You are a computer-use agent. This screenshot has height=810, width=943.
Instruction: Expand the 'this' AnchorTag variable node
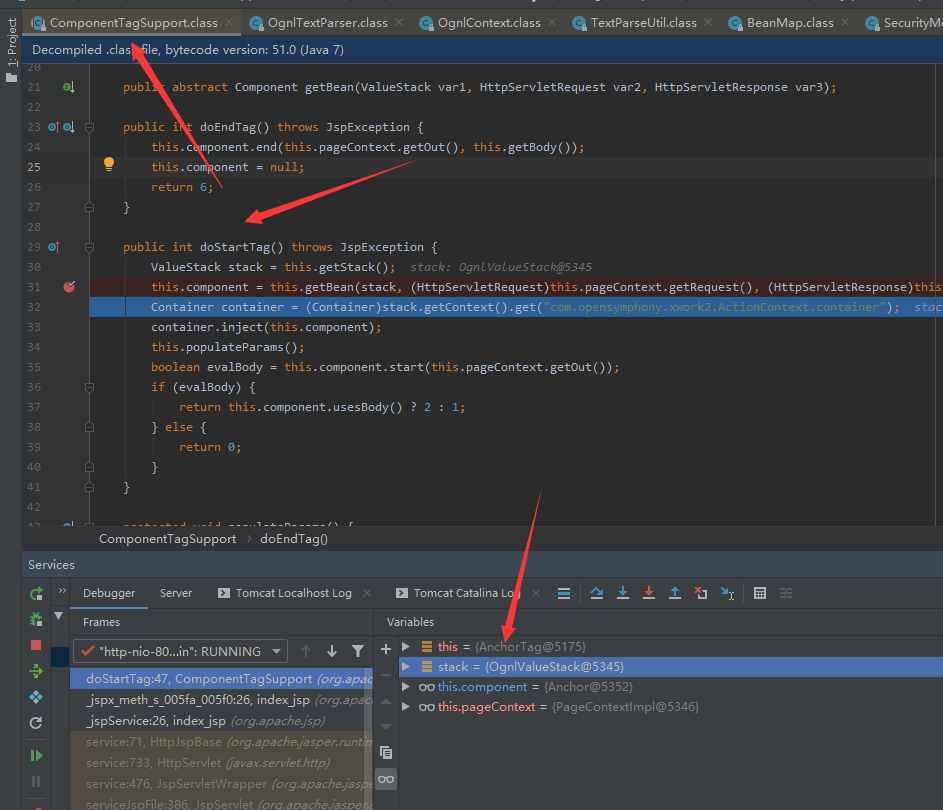pos(405,647)
